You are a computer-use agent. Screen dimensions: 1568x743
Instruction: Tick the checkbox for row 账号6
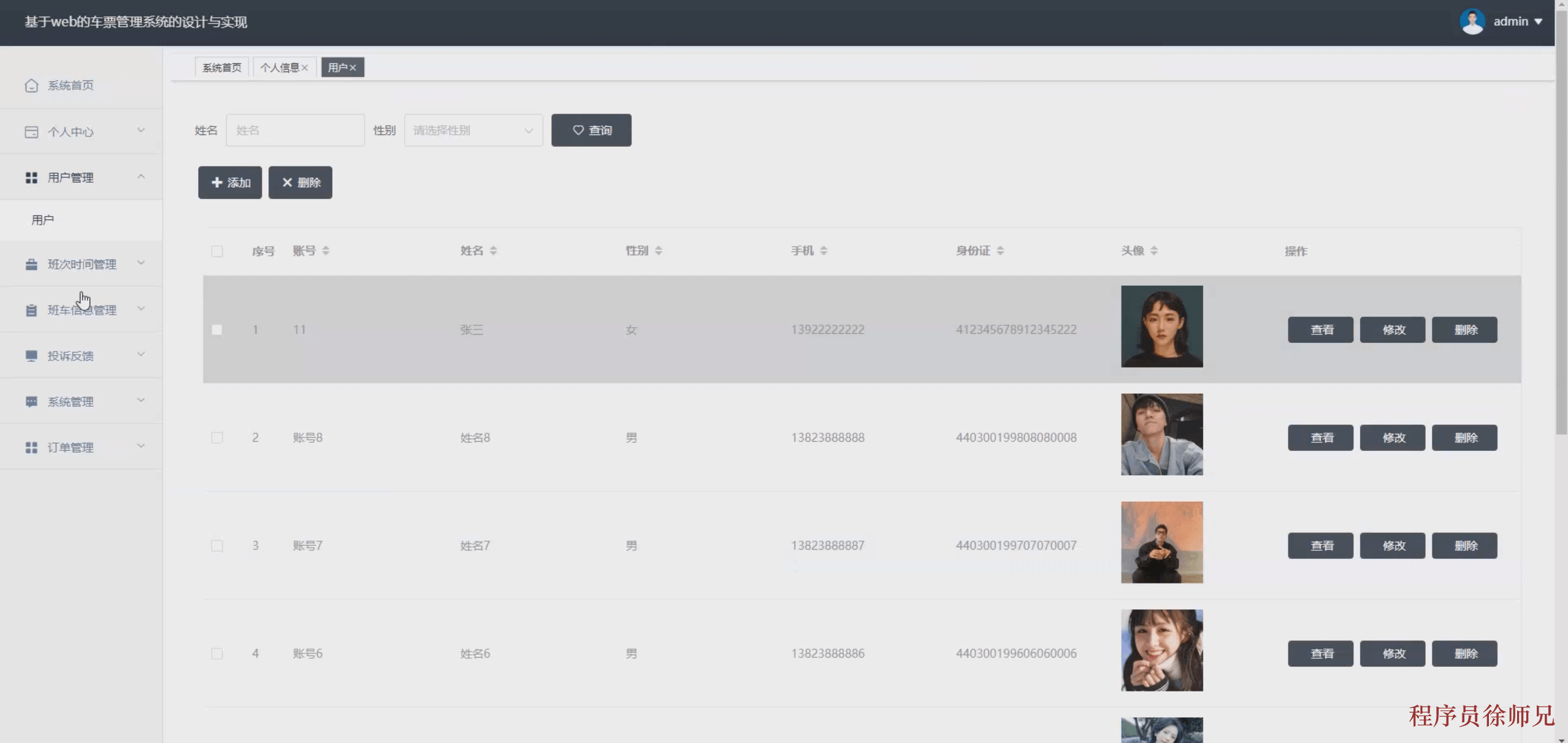pos(217,654)
